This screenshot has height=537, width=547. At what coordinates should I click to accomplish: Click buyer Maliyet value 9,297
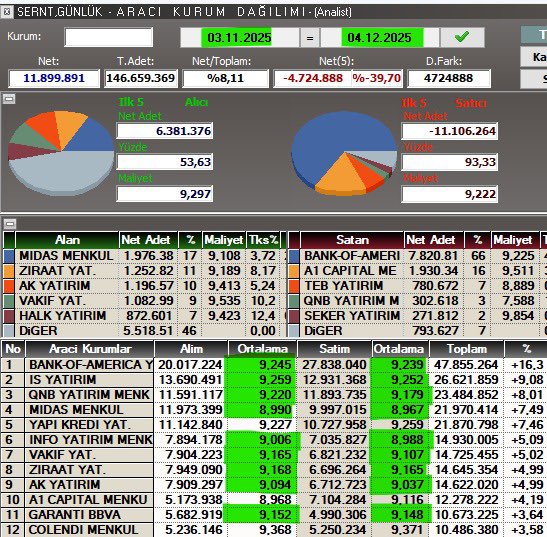[165, 194]
